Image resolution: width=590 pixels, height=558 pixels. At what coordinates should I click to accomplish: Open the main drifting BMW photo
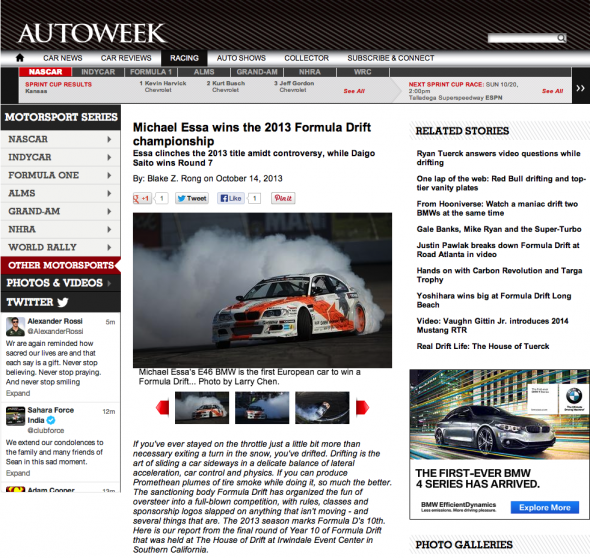[262, 290]
